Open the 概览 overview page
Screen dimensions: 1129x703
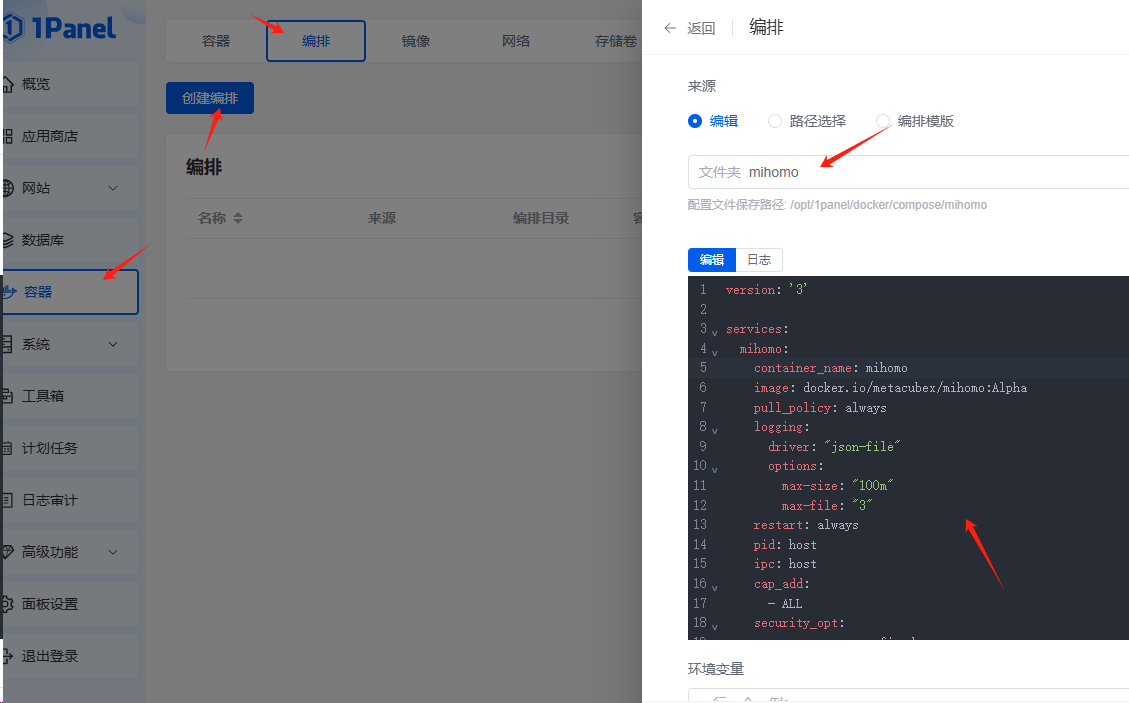[36, 84]
